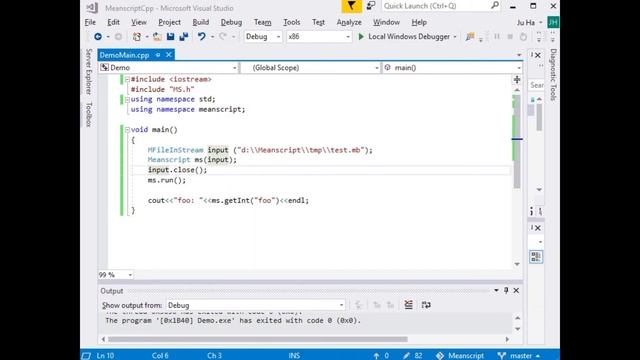Open the Output panel window position menu arrow
640x360 pixels.
496,291
